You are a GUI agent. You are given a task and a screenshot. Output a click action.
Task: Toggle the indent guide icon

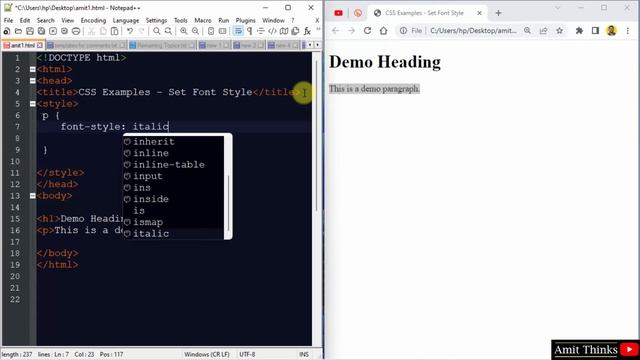[x=261, y=31]
